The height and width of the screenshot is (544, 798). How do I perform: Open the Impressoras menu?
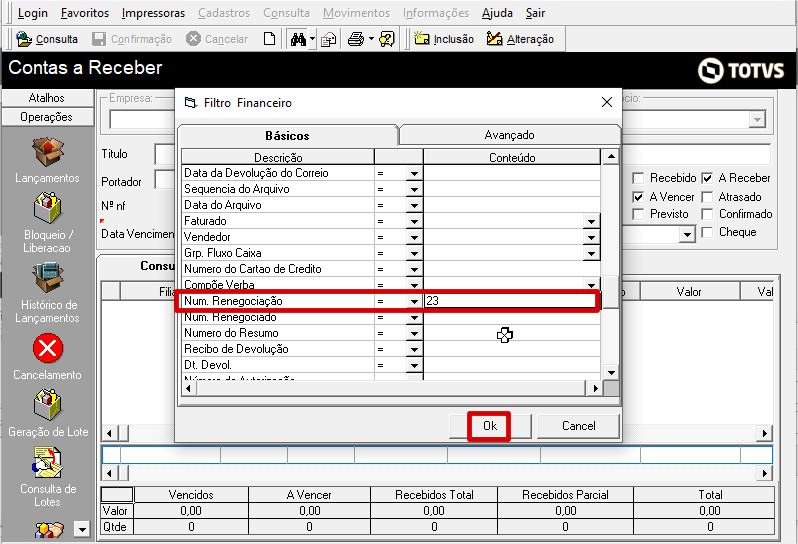[x=153, y=13]
